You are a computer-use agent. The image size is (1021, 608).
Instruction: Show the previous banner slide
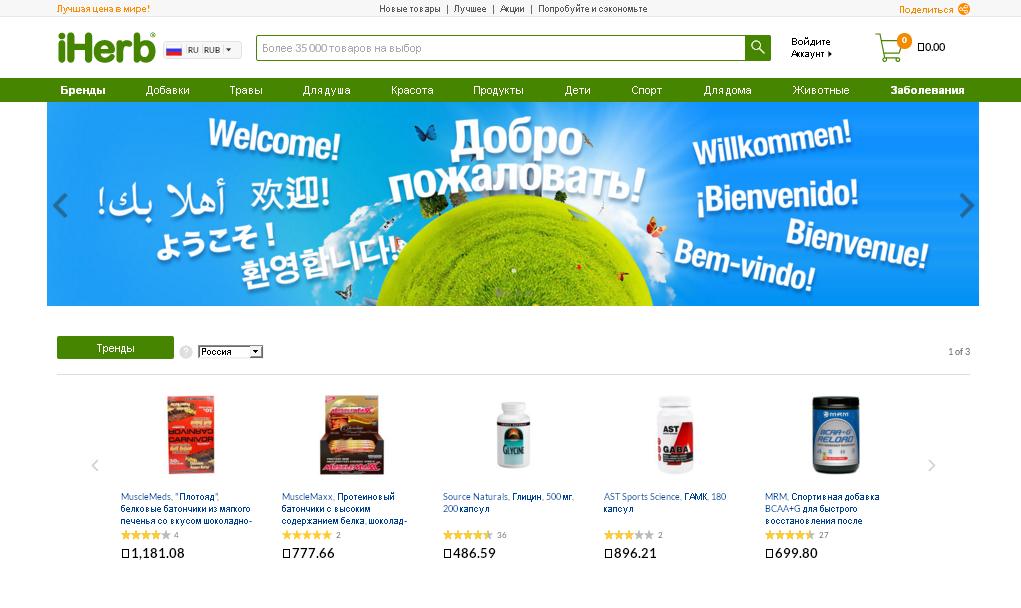(x=61, y=206)
